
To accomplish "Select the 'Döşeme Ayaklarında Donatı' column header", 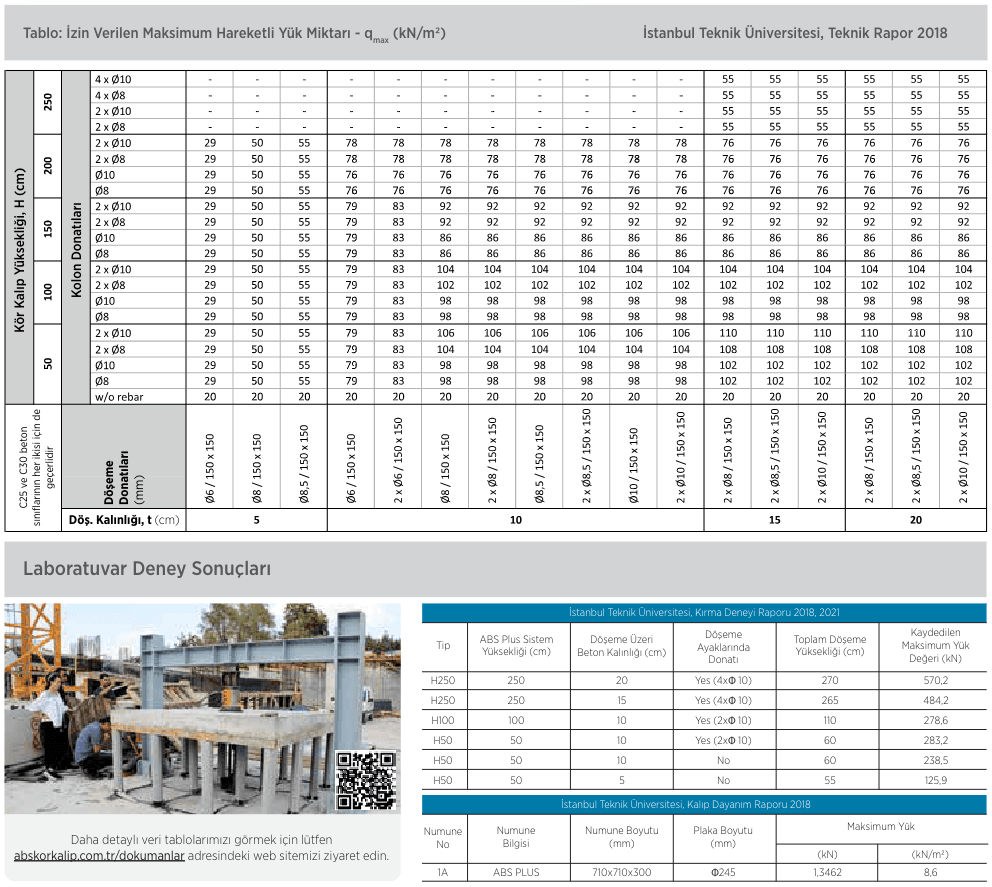I will [723, 647].
